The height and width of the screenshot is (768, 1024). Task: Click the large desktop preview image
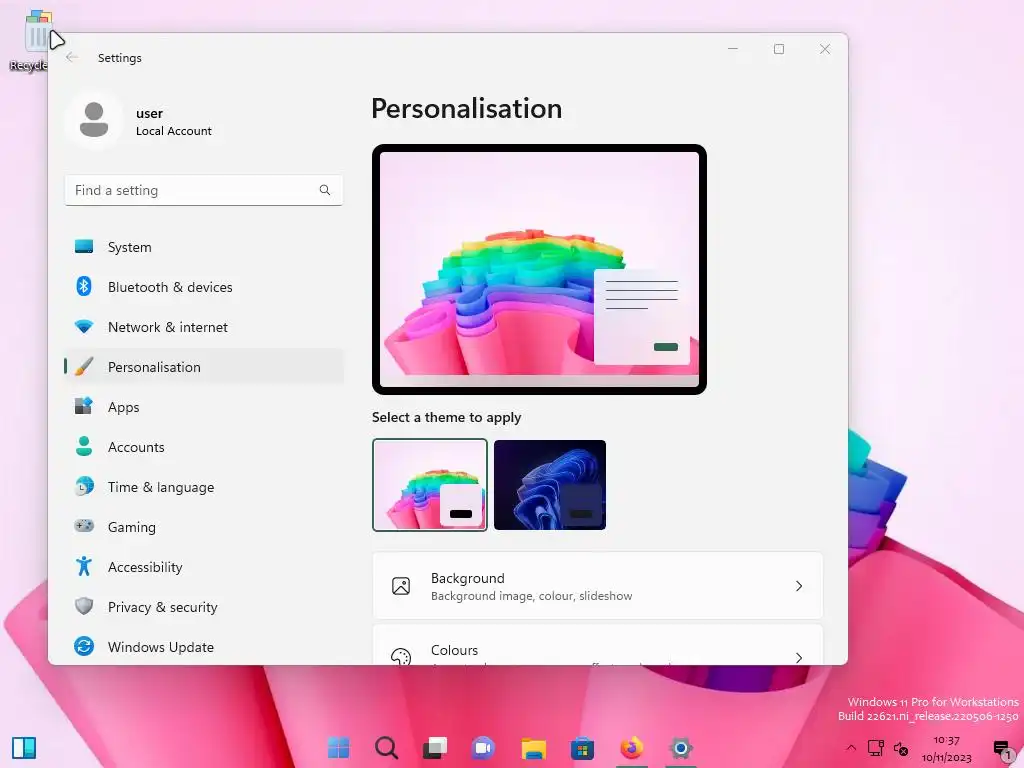(539, 269)
